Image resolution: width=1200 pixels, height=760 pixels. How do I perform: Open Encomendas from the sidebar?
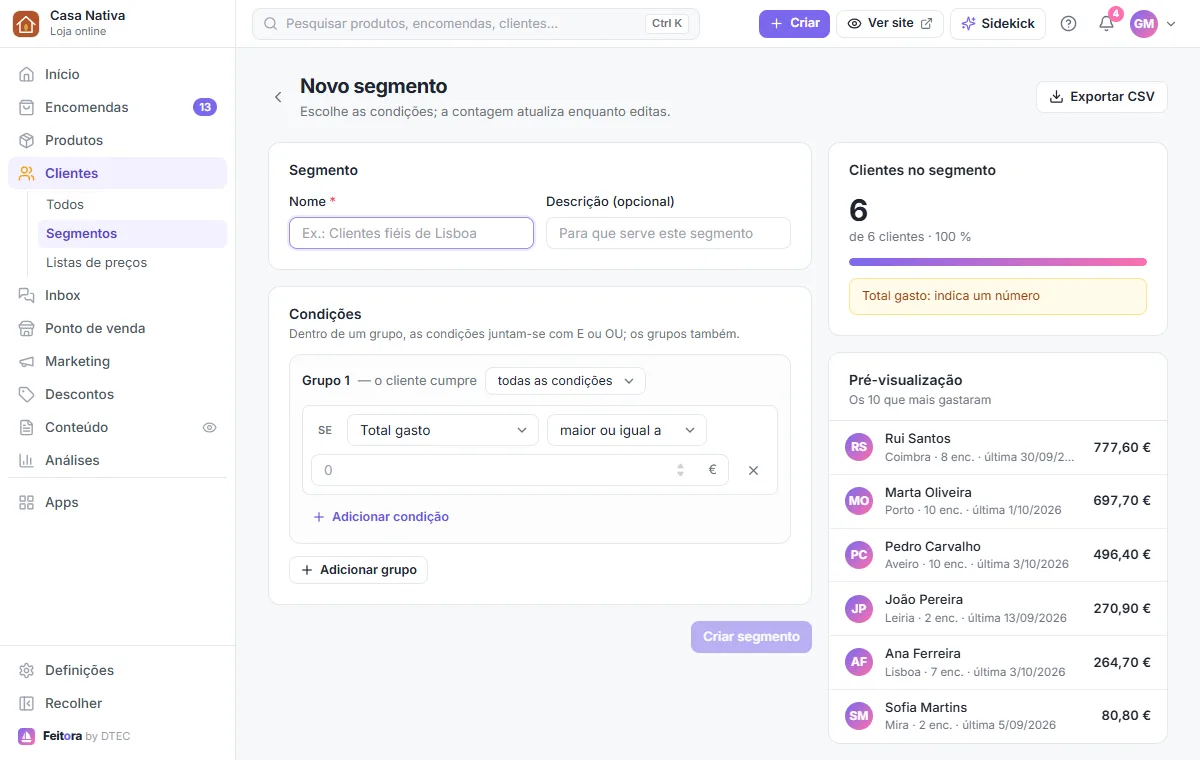click(x=117, y=107)
